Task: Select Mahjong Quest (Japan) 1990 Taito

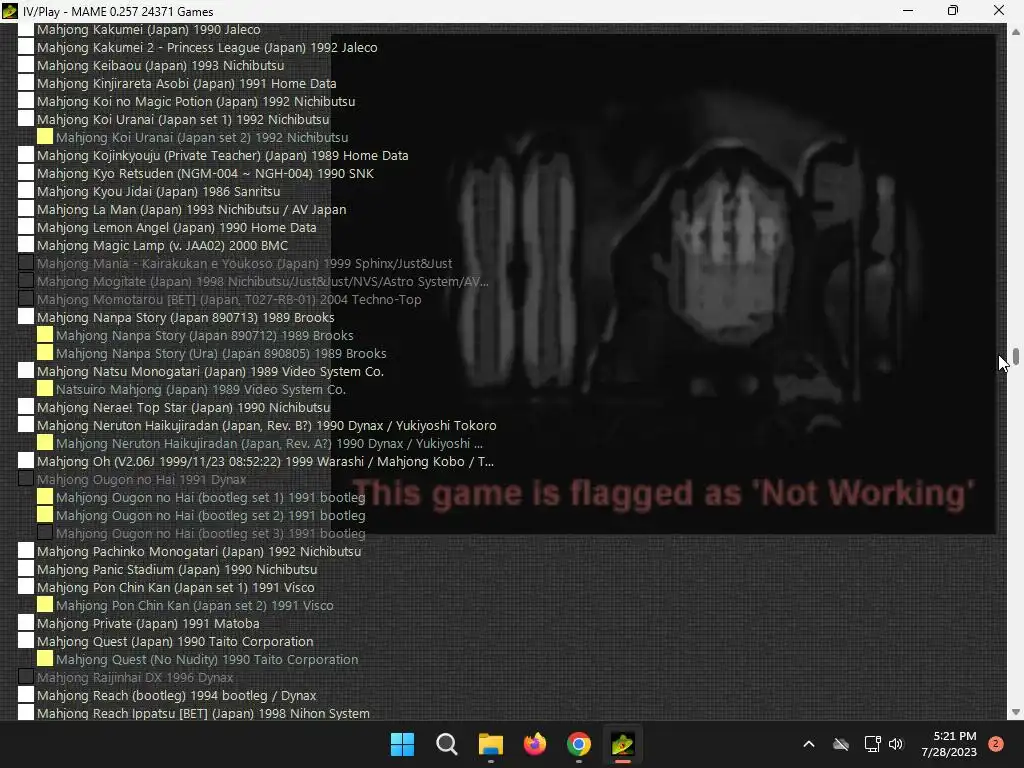Action: pyautogui.click(x=175, y=641)
